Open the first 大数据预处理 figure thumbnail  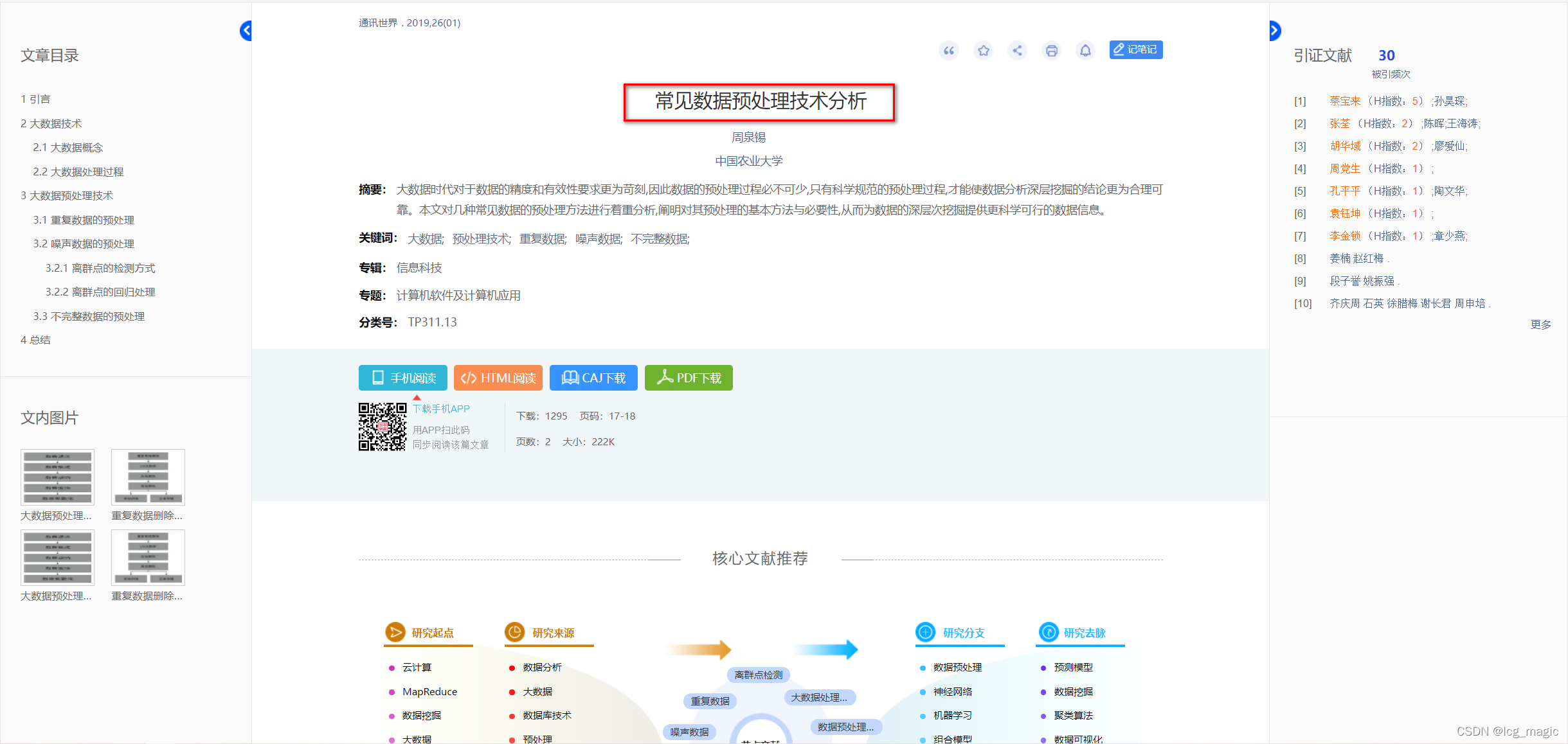pyautogui.click(x=57, y=477)
